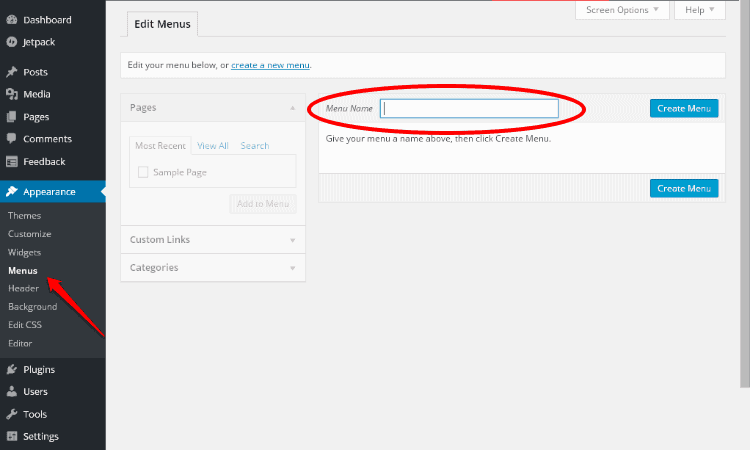
Task: Click the Add to Menu button
Action: 263,204
